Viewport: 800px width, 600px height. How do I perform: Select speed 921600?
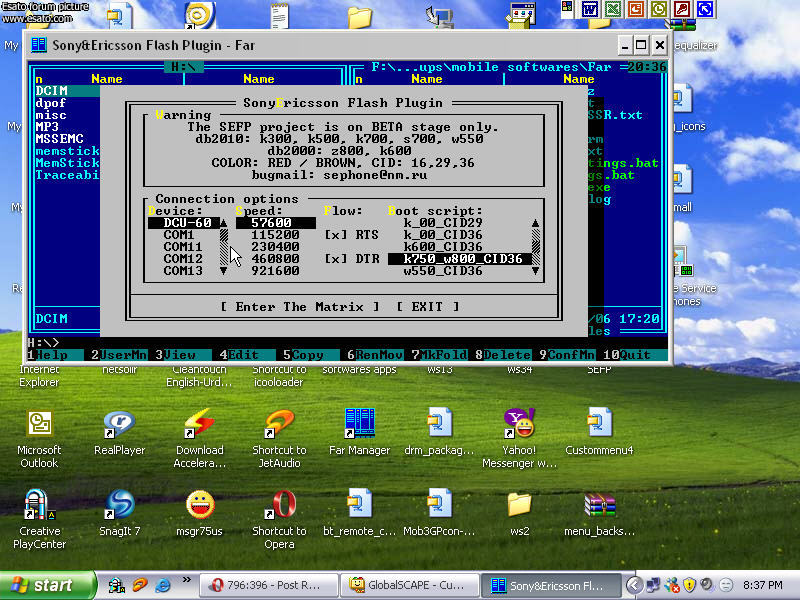click(x=276, y=271)
